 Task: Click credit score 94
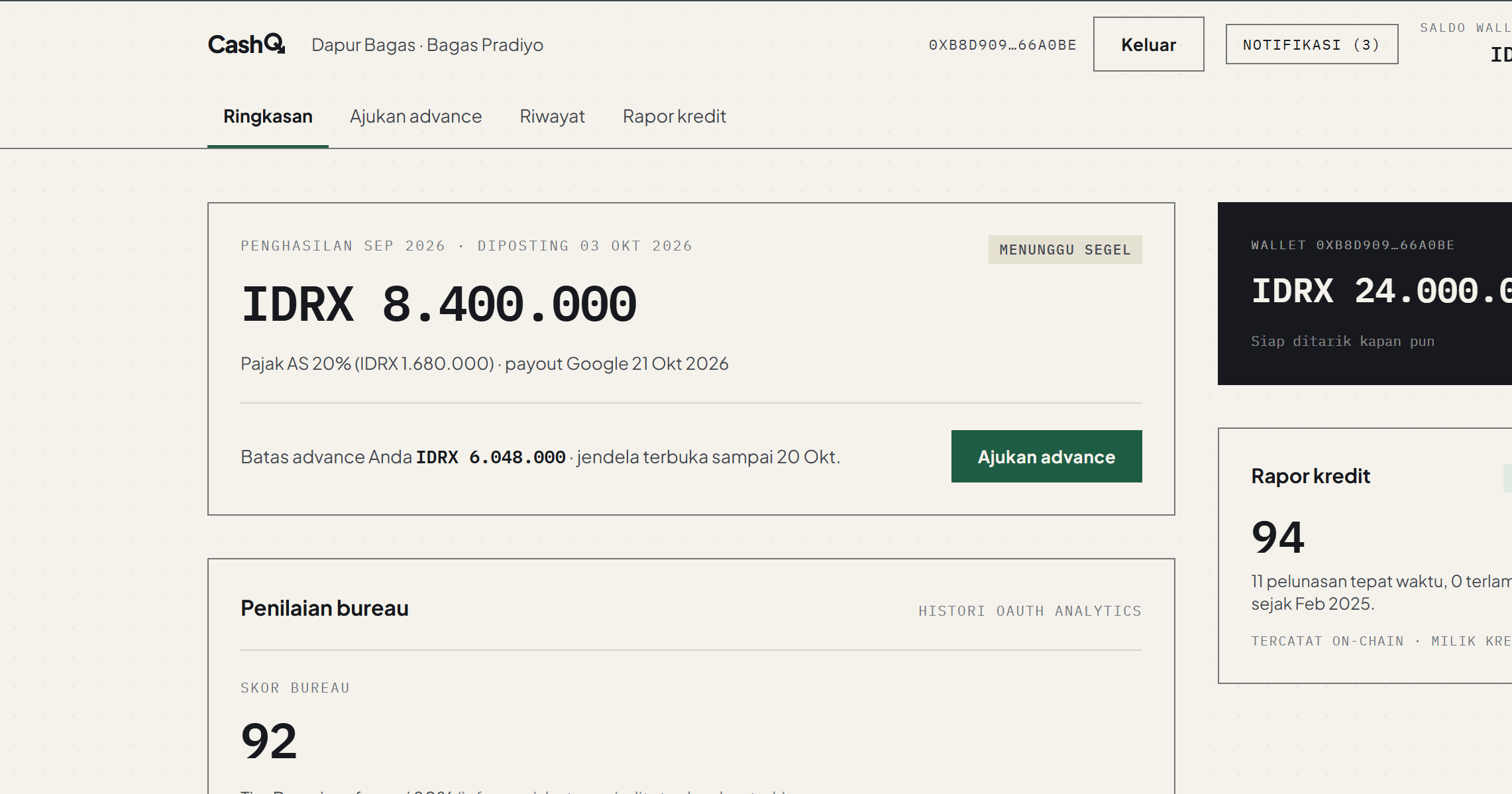[x=1278, y=537]
